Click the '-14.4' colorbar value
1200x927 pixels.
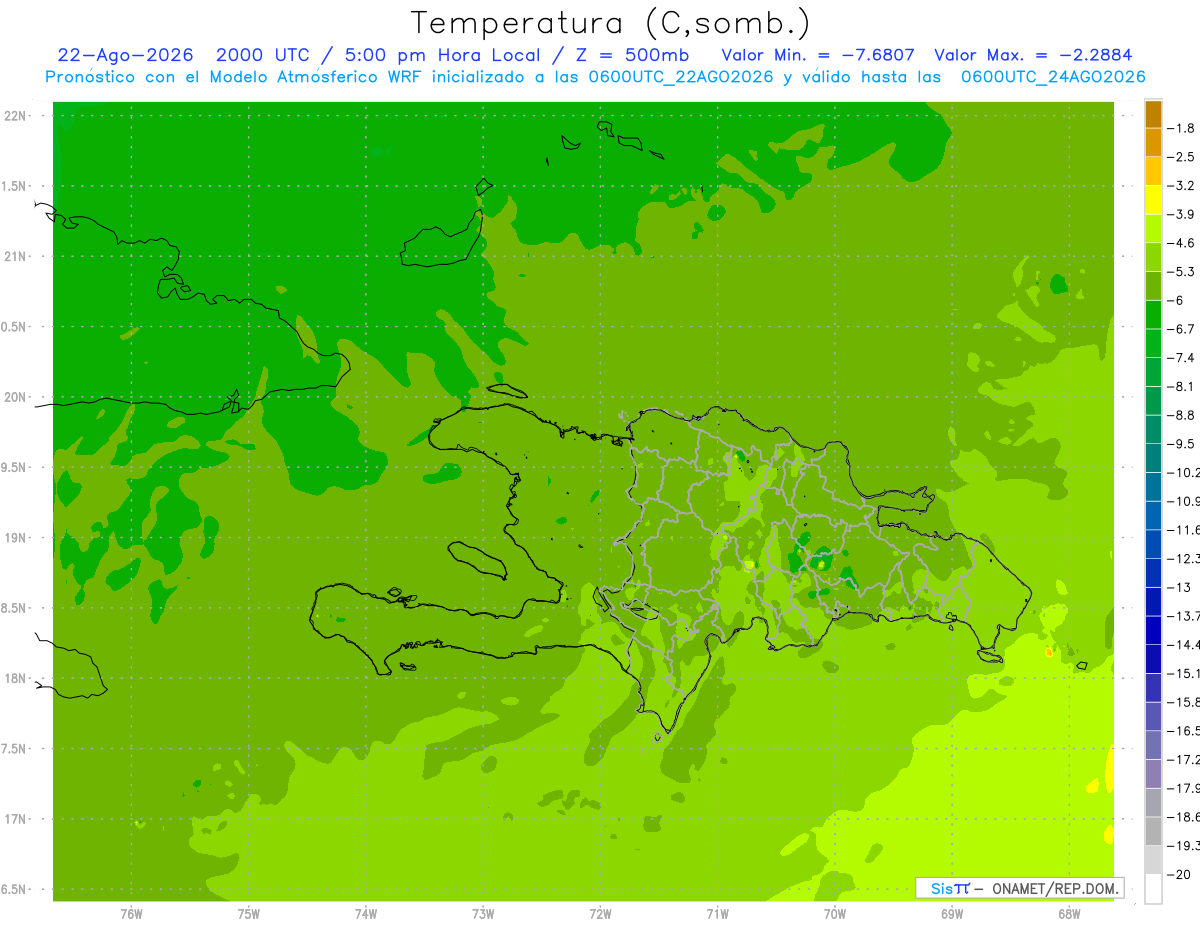(1183, 644)
